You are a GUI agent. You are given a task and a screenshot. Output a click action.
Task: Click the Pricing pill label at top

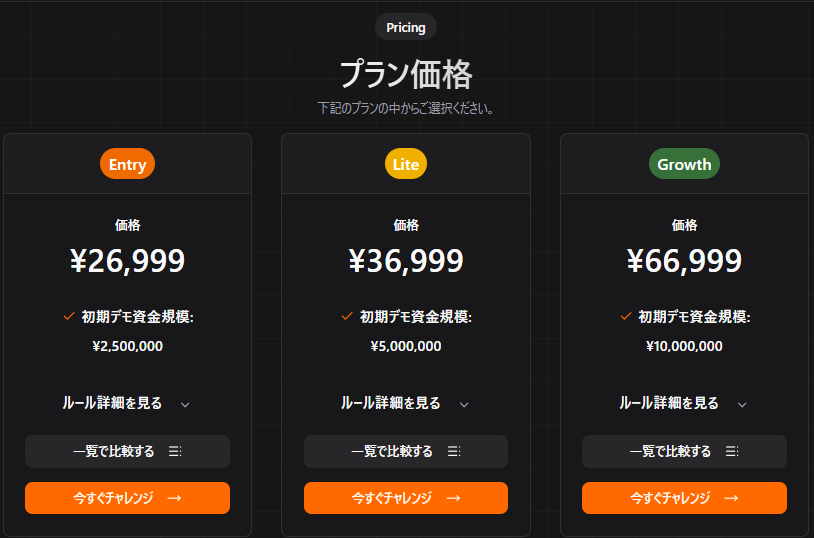[406, 27]
